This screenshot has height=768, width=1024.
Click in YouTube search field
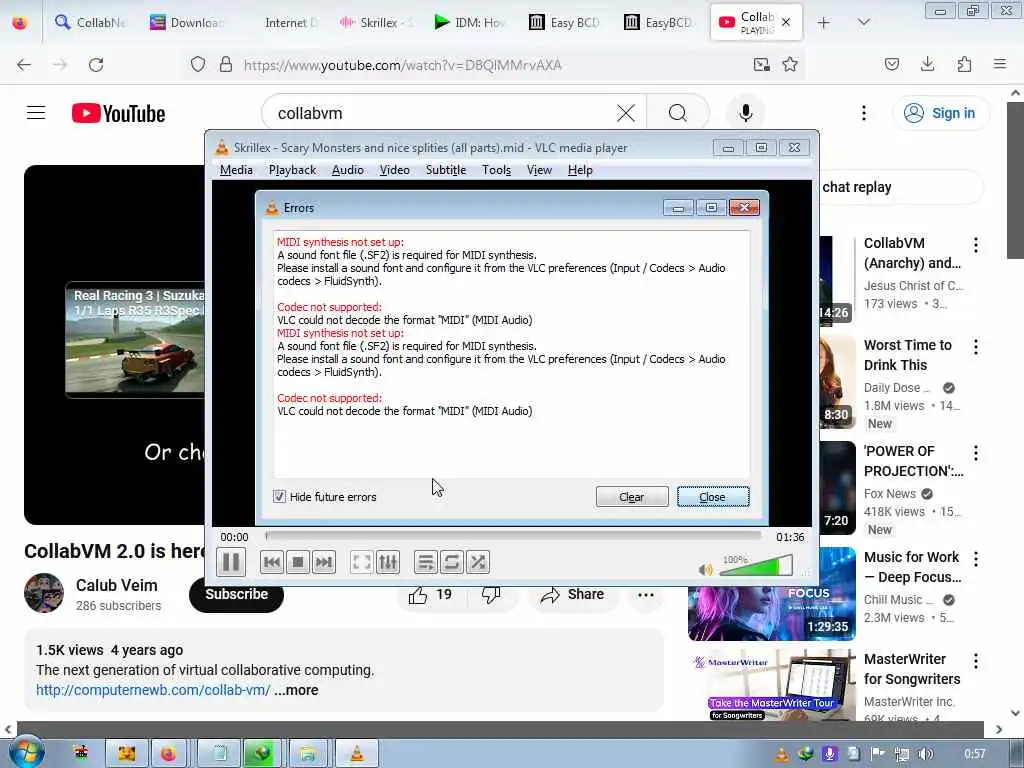click(x=444, y=113)
